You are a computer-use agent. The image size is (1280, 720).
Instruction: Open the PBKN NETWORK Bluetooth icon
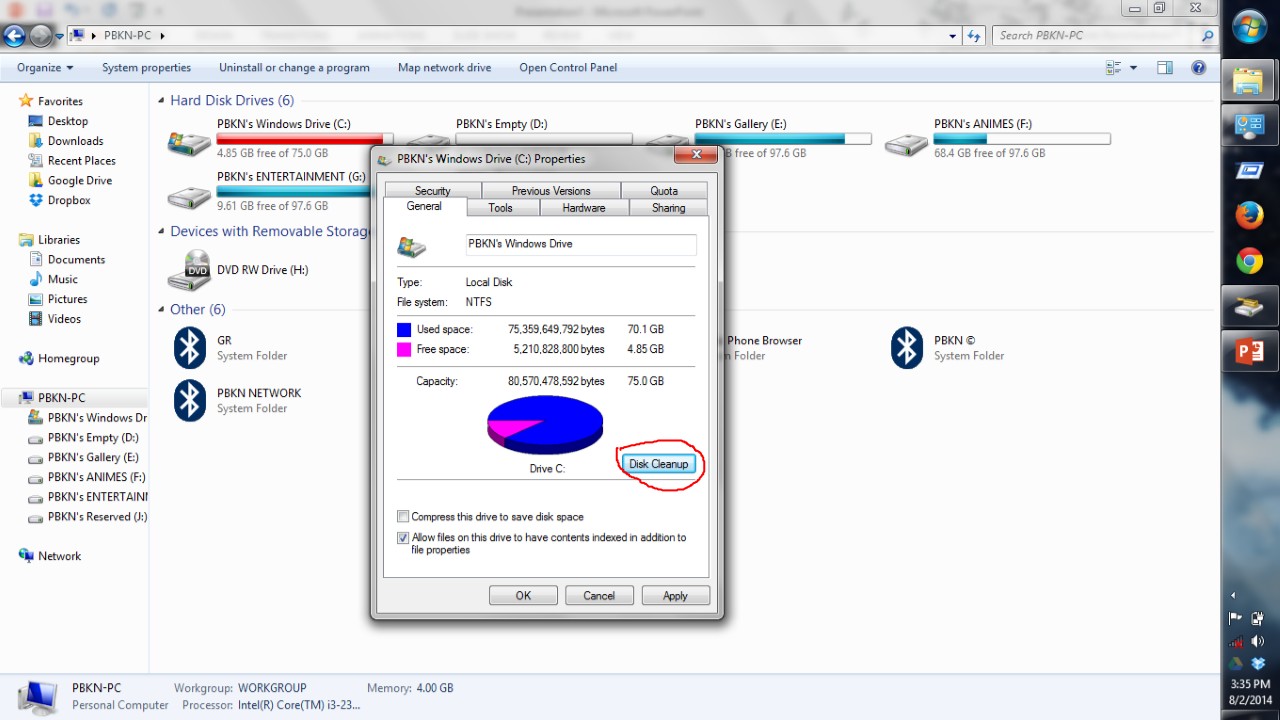click(x=190, y=400)
